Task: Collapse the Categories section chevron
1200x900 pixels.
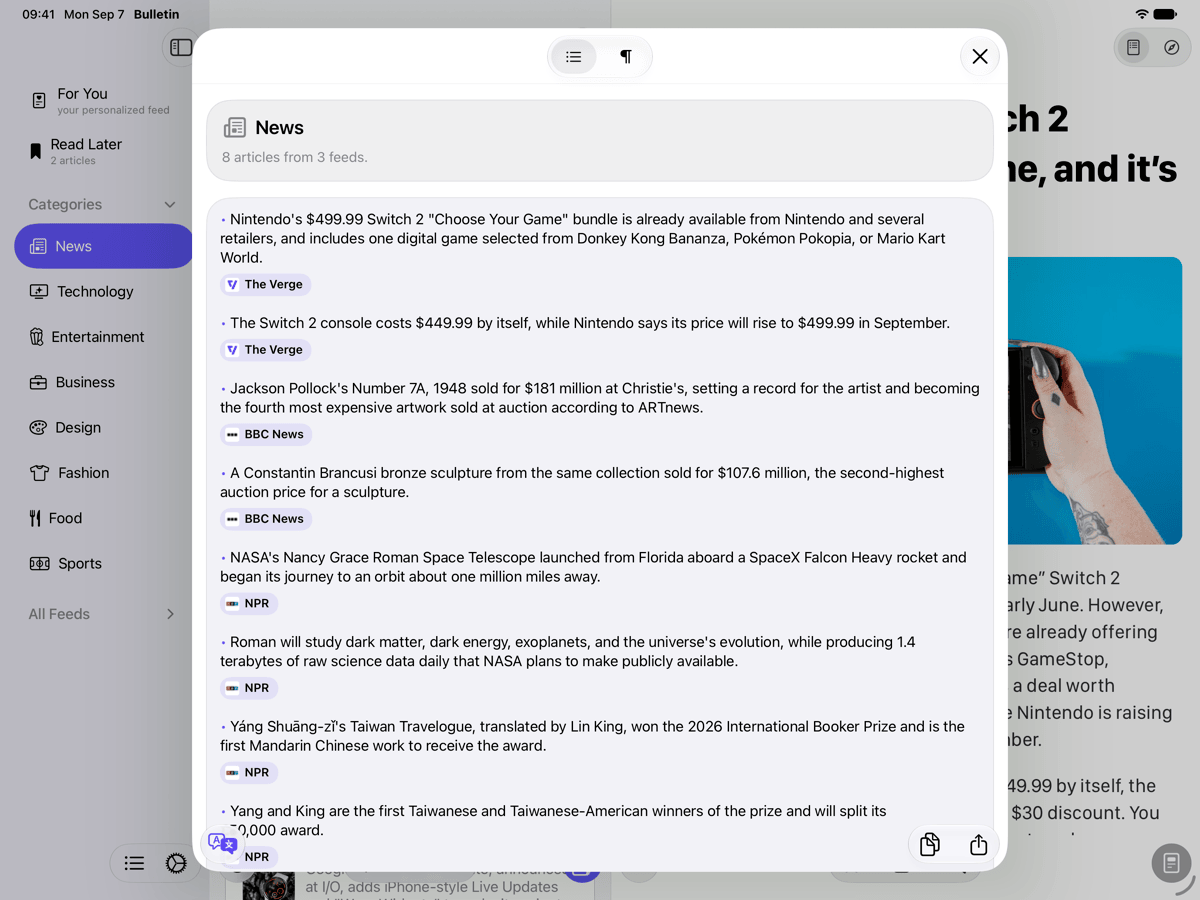Action: click(x=169, y=205)
